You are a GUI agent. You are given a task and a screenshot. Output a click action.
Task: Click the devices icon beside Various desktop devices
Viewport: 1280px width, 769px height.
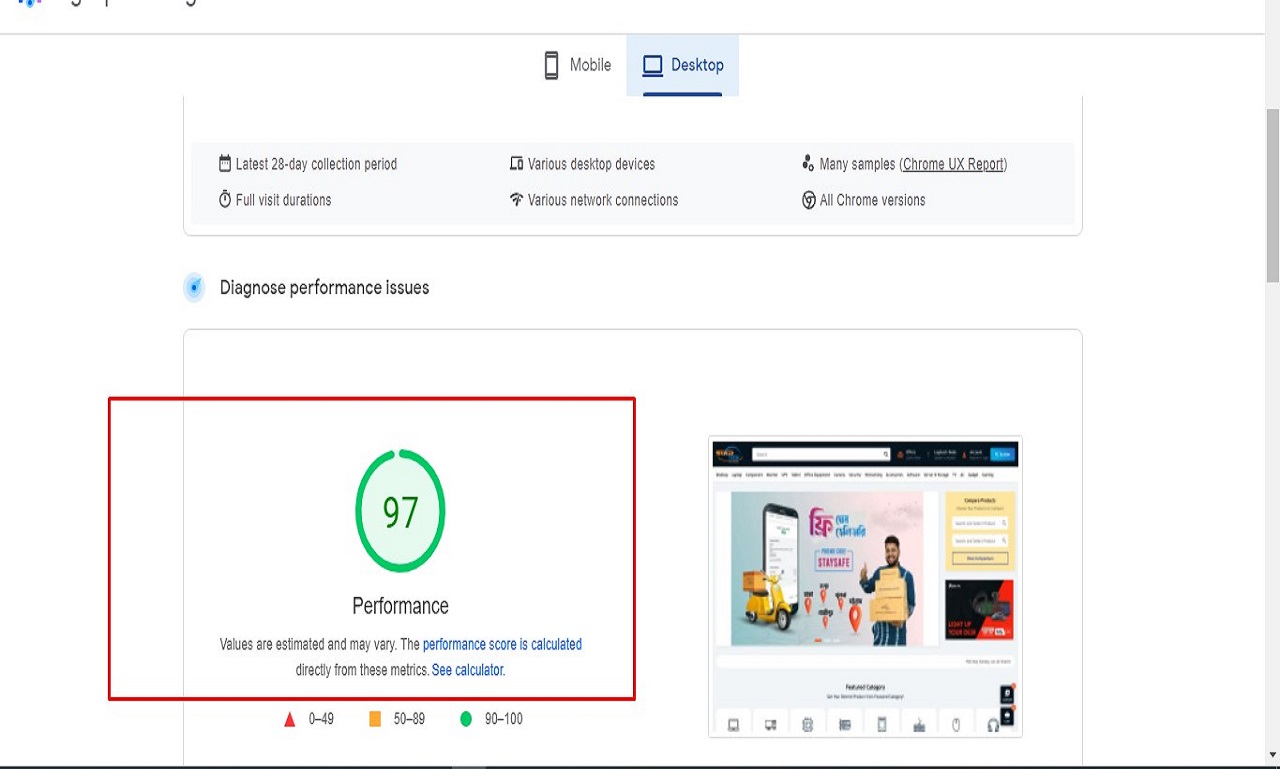coord(516,163)
